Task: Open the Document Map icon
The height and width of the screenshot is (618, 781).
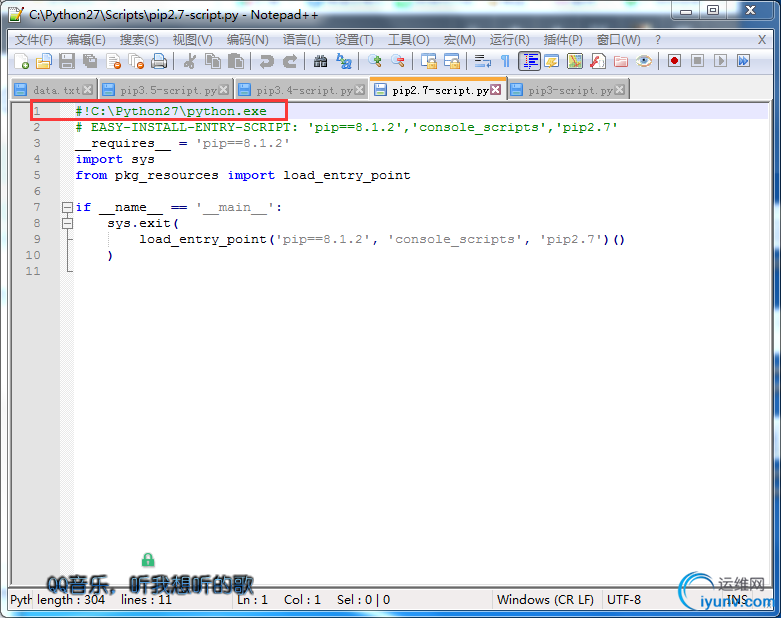Action: click(x=575, y=61)
